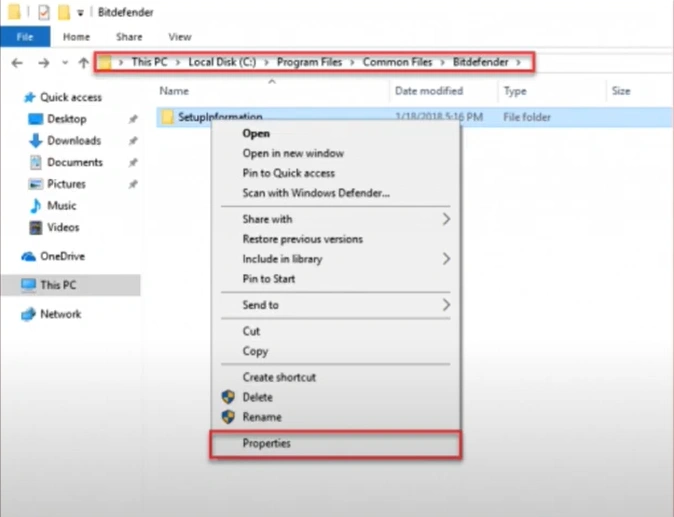This screenshot has height=517, width=674.
Task: Open Videos in navigation pane
Action: pyautogui.click(x=63, y=227)
